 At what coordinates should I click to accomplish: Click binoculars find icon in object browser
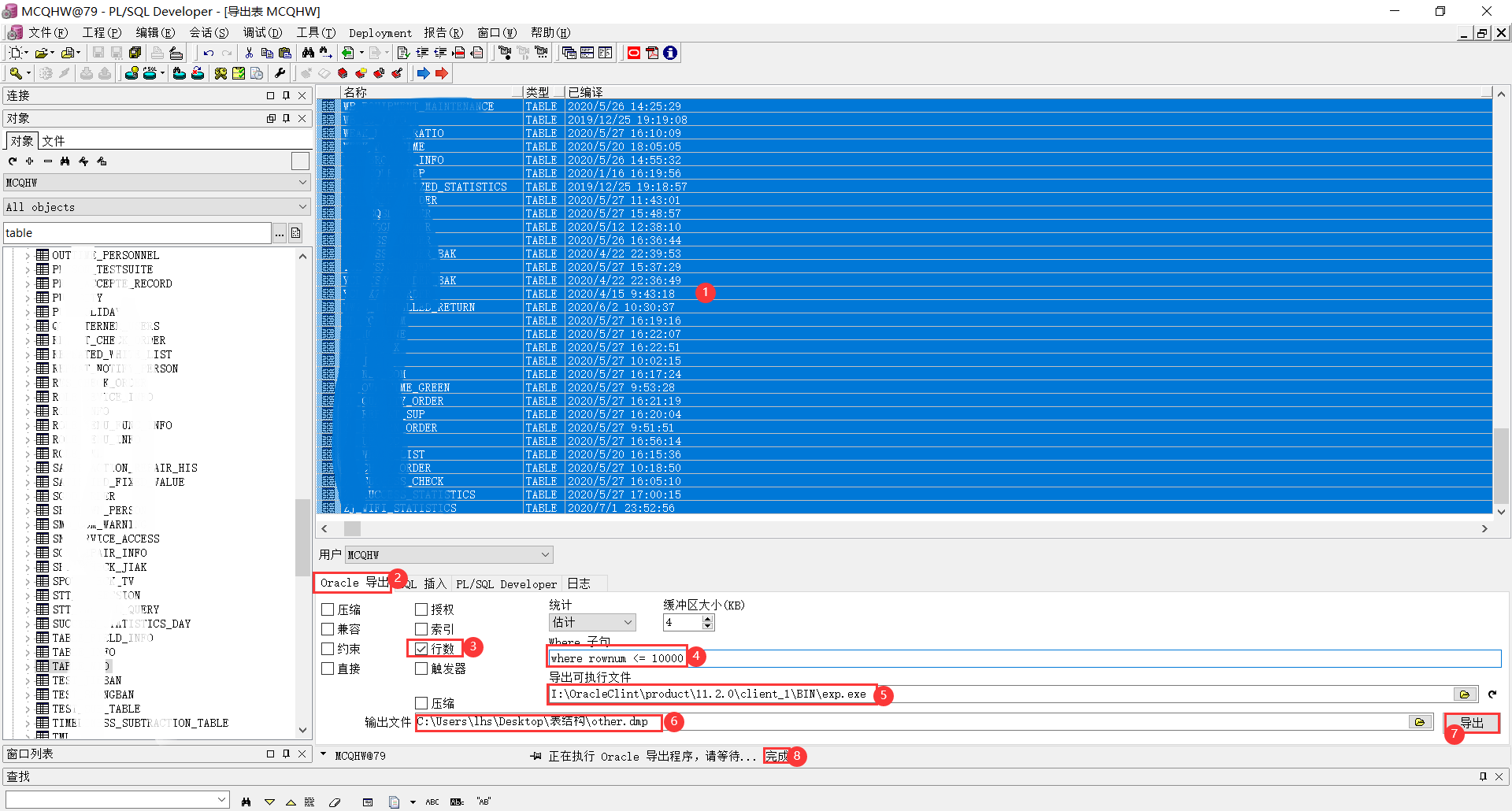point(65,161)
